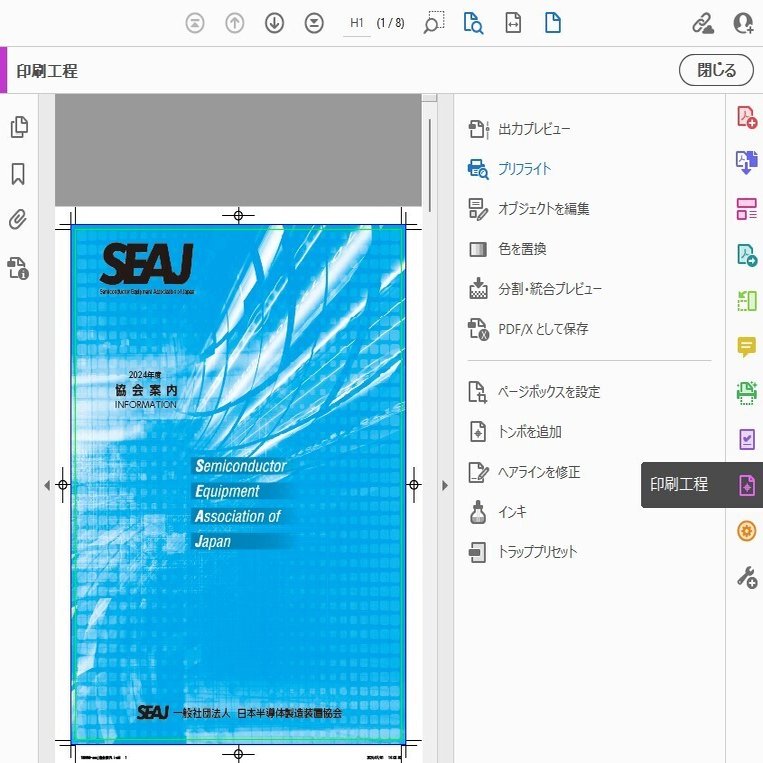Collapse right tools pane arrow
The width and height of the screenshot is (763, 763).
point(445,485)
